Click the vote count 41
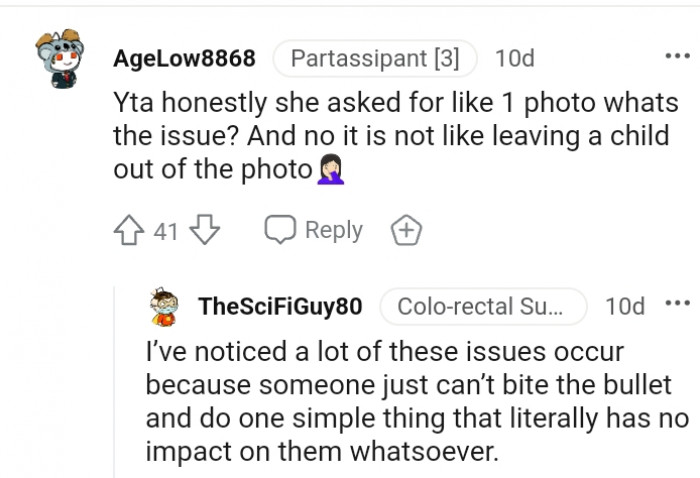 tap(167, 232)
